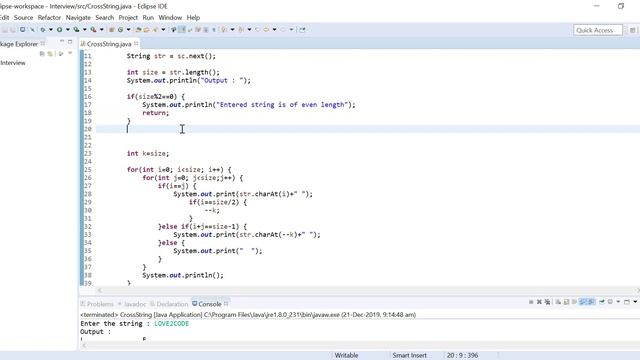This screenshot has height=360, width=640.
Task: Navigate Forward arrow icon
Action: pyautogui.click(x=283, y=30)
